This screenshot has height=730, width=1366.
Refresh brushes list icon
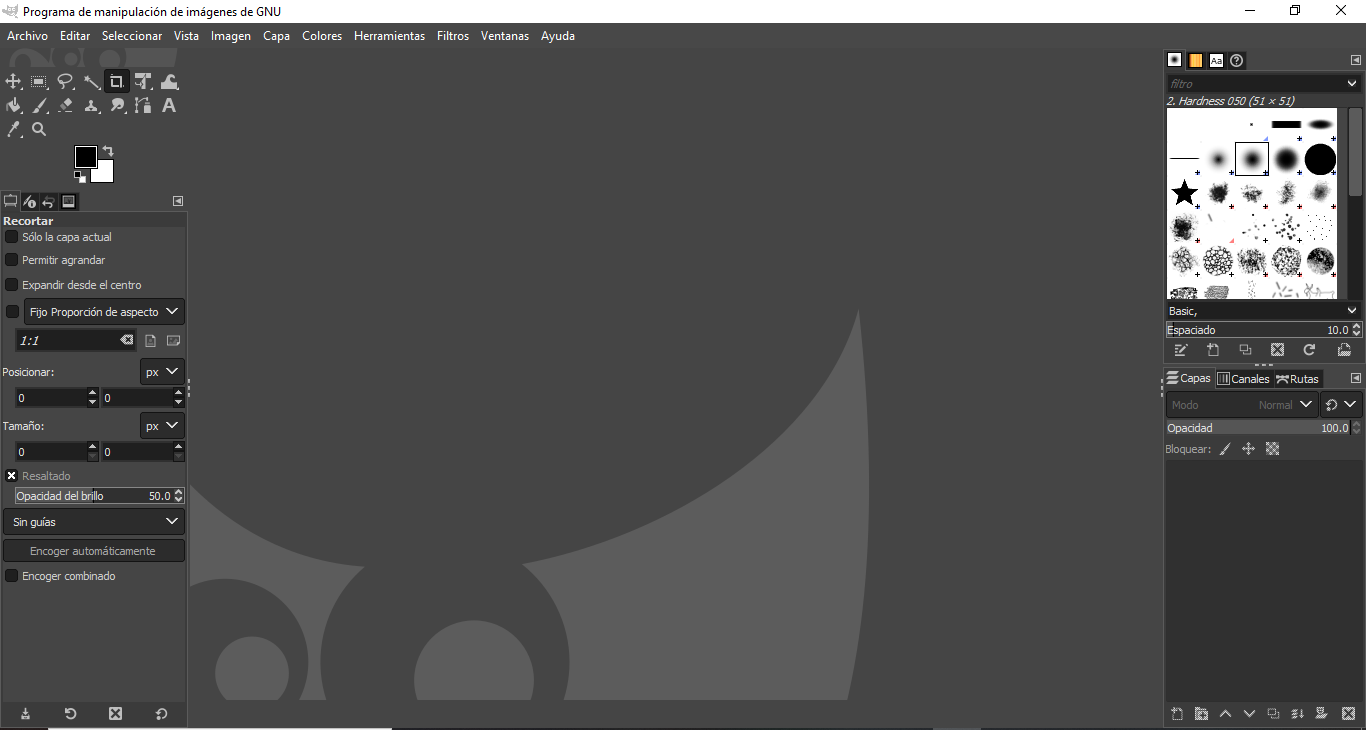[x=1309, y=350]
